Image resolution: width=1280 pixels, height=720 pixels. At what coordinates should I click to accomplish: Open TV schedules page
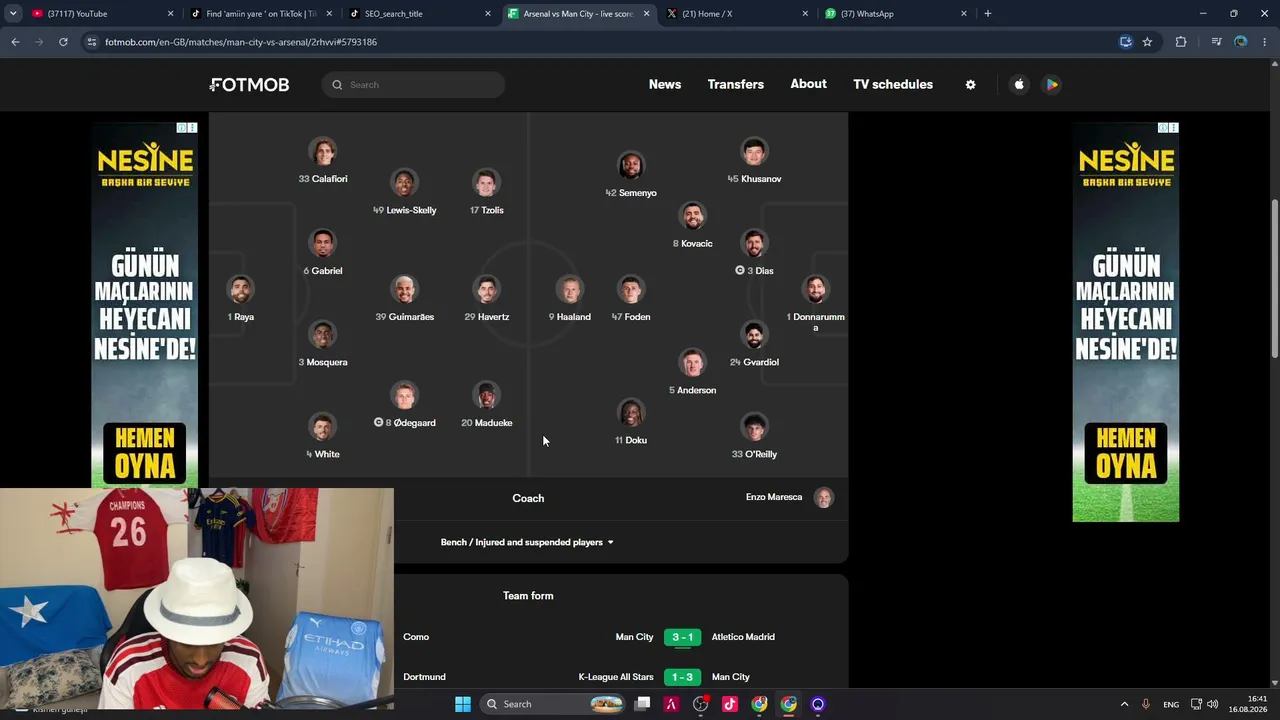pyautogui.click(x=893, y=85)
